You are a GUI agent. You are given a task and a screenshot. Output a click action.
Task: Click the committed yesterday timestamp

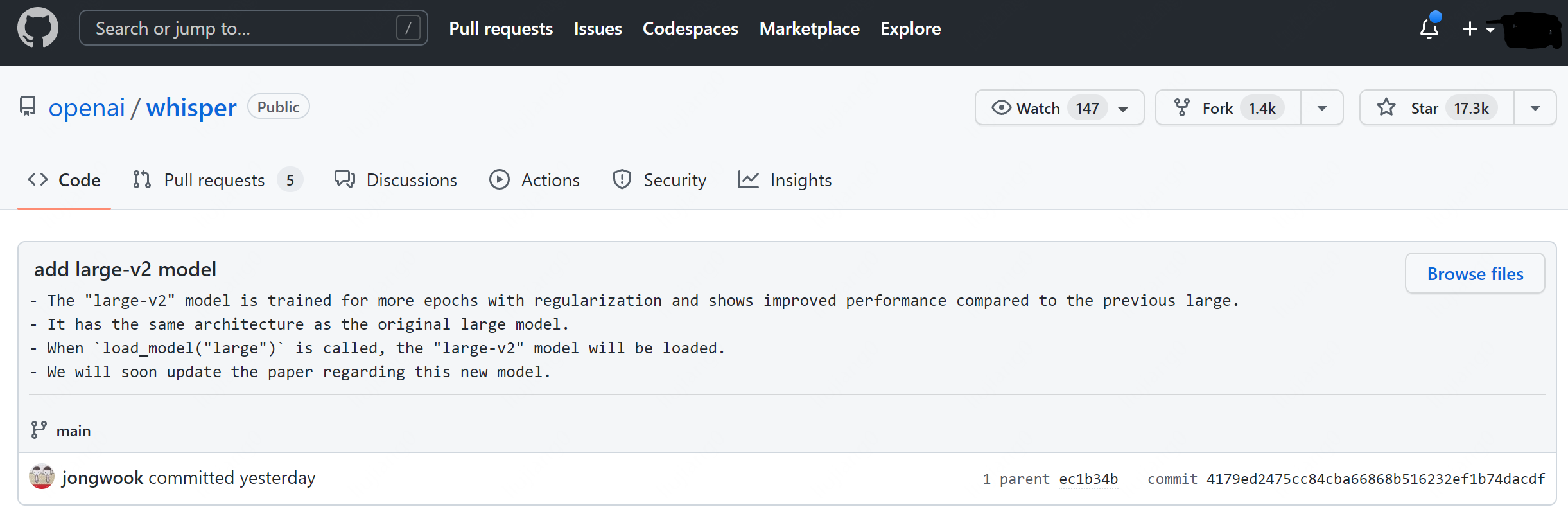pos(277,478)
